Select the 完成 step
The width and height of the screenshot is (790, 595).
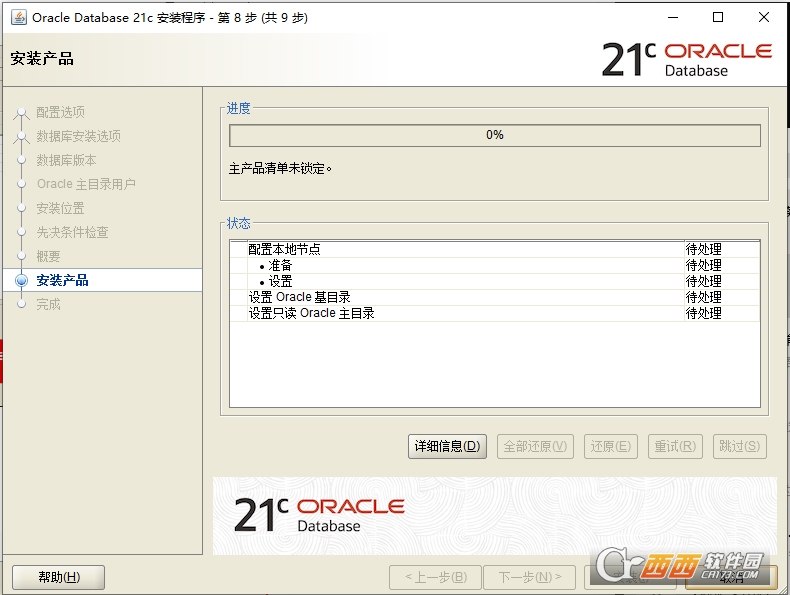pyautogui.click(x=48, y=304)
